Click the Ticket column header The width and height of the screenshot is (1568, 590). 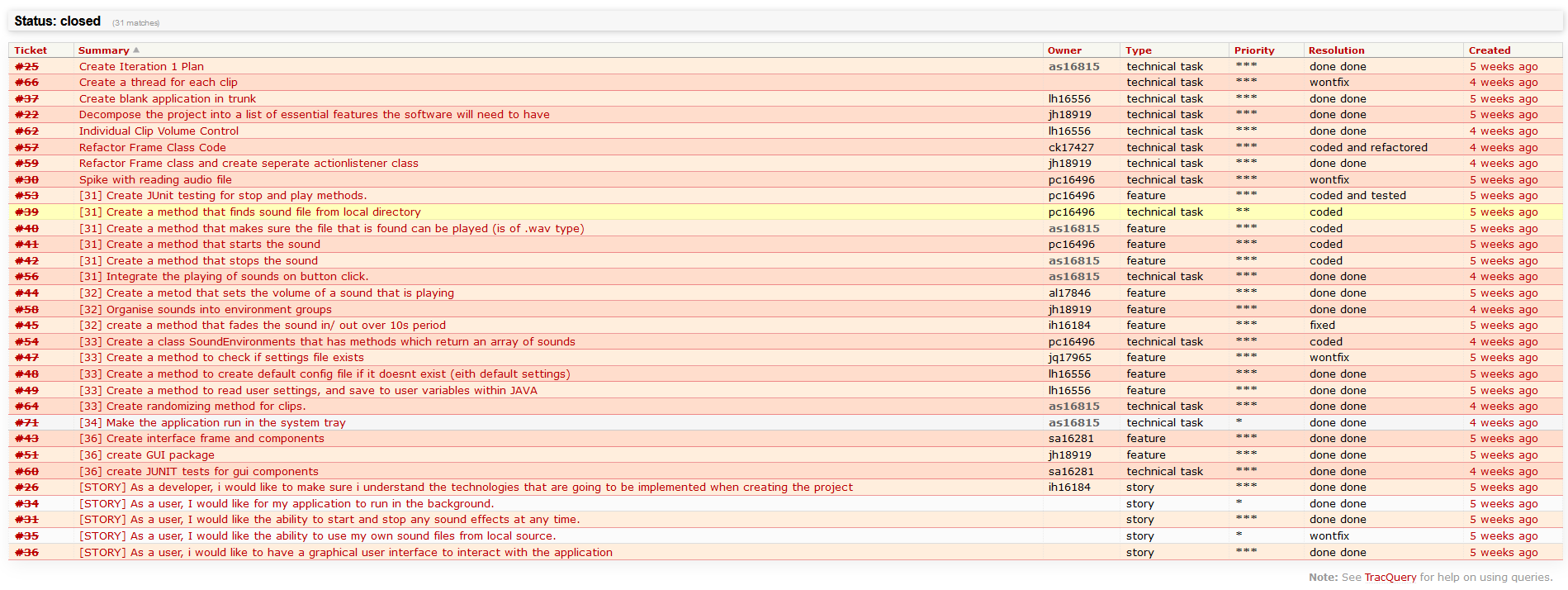(x=31, y=50)
